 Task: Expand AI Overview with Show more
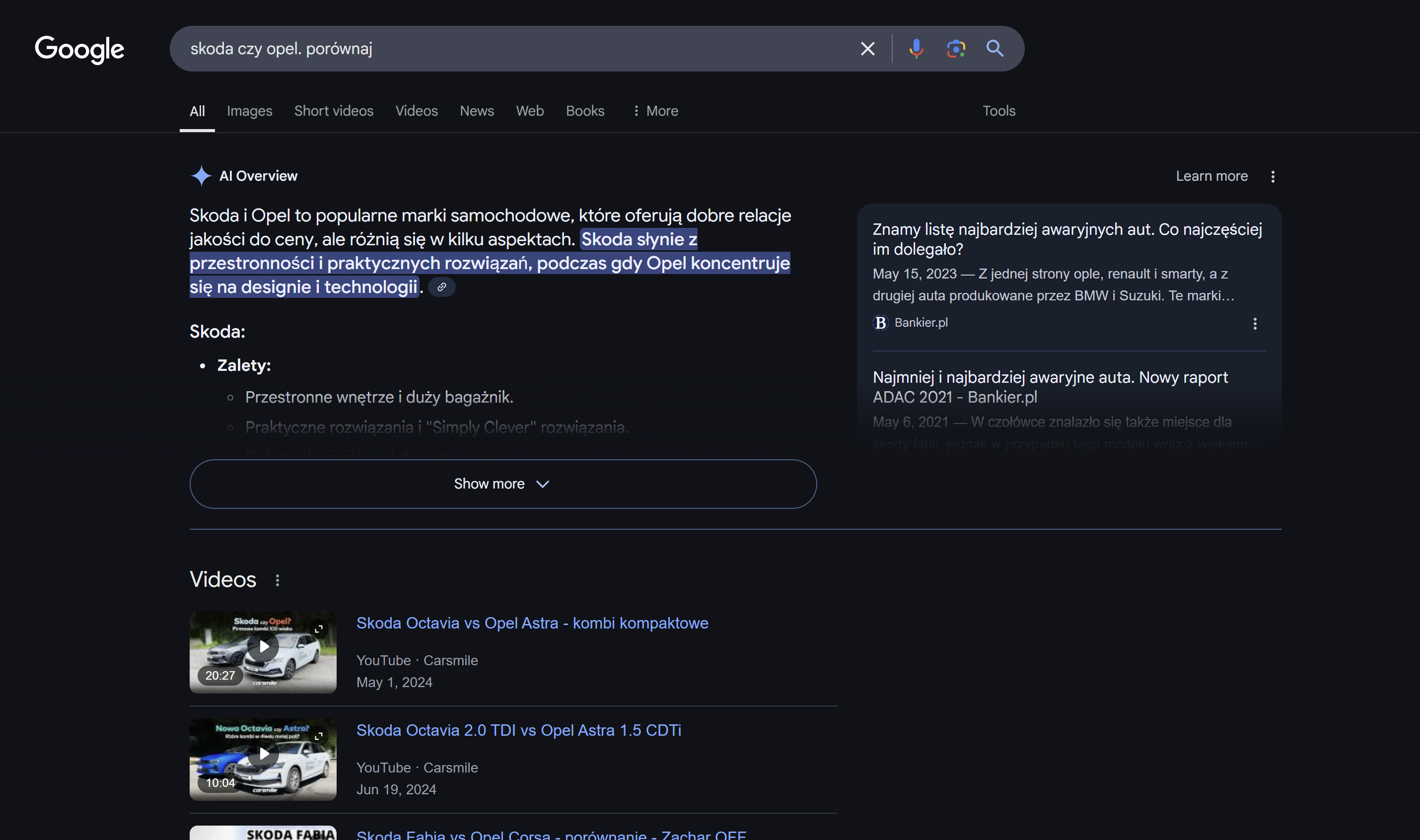click(x=502, y=484)
